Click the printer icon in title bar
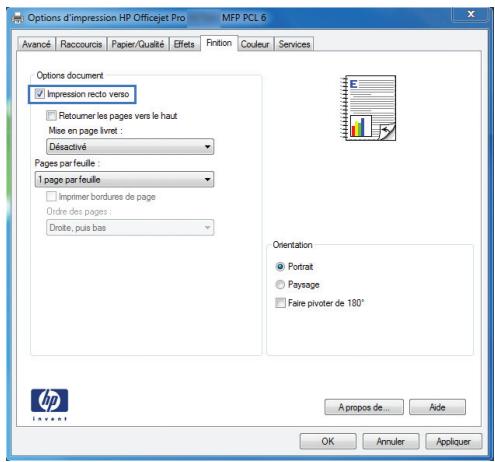Image resolution: width=495 pixels, height=462 pixels. click(18, 17)
